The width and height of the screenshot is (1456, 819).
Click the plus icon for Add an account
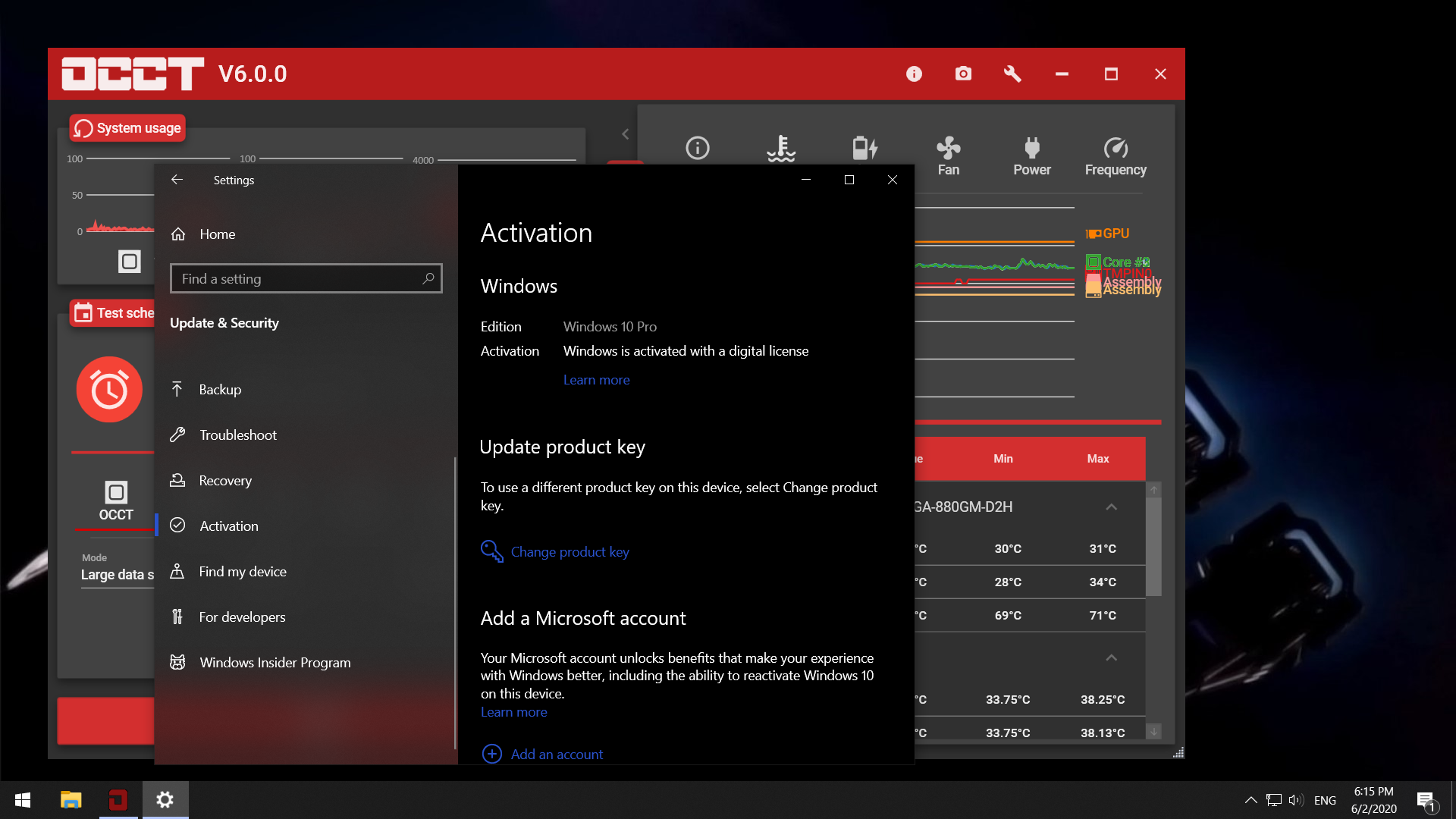(492, 754)
